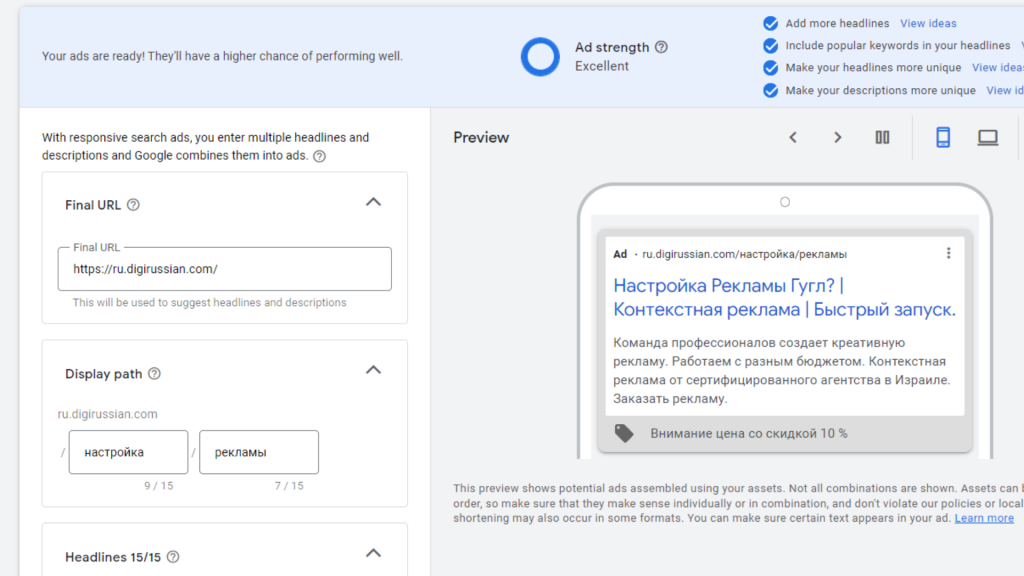The height and width of the screenshot is (576, 1024).
Task: Collapse the Display path section
Action: tap(373, 370)
